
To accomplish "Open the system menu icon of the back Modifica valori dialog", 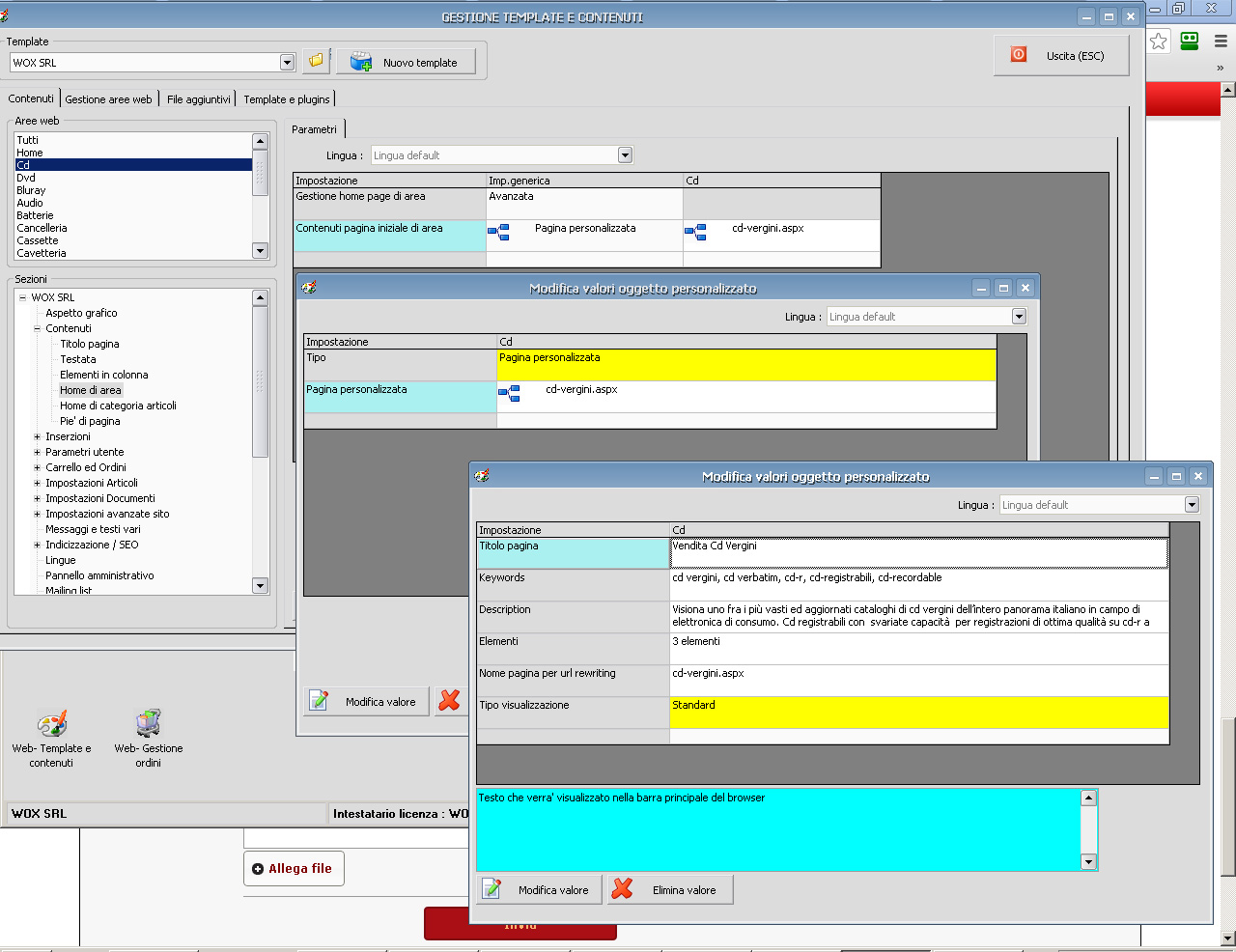I will 309,288.
